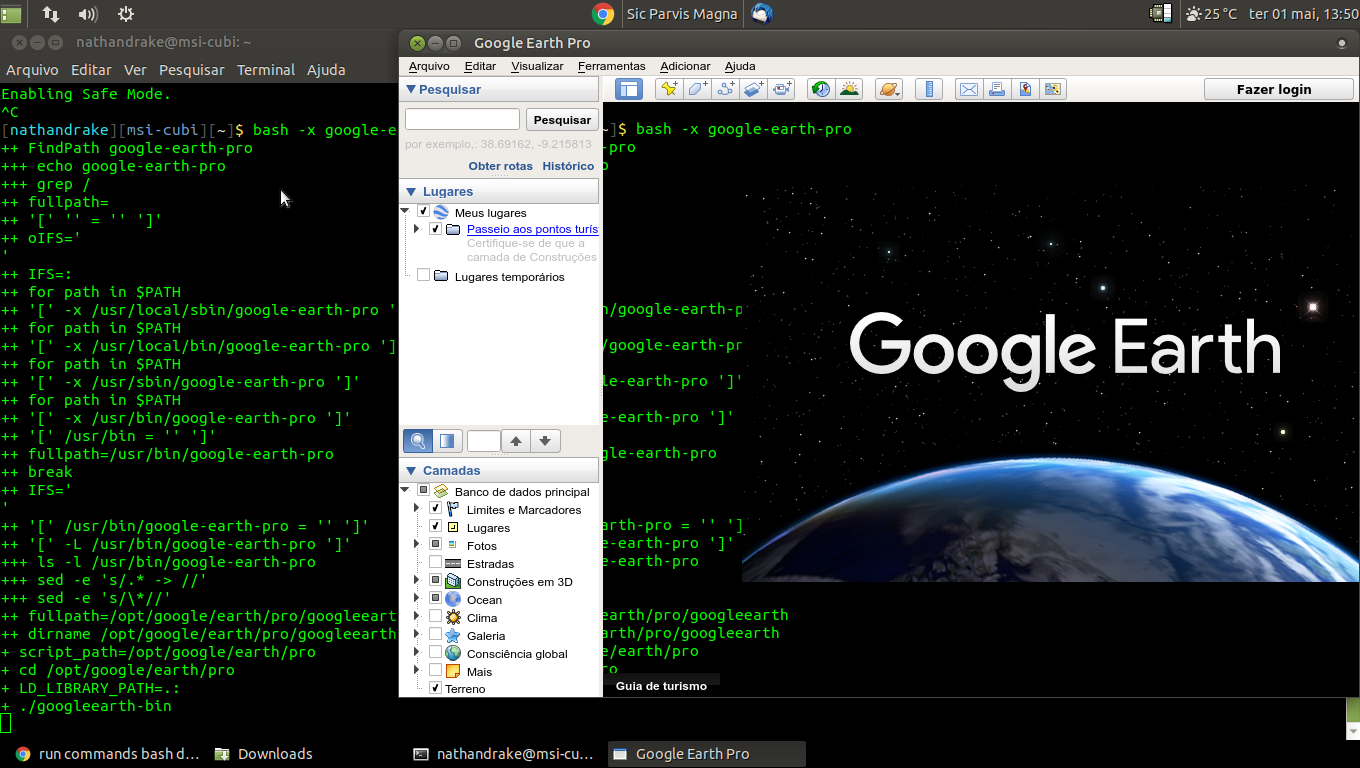Check the Lugares temporários checkbox
The width and height of the screenshot is (1360, 768).
423,276
